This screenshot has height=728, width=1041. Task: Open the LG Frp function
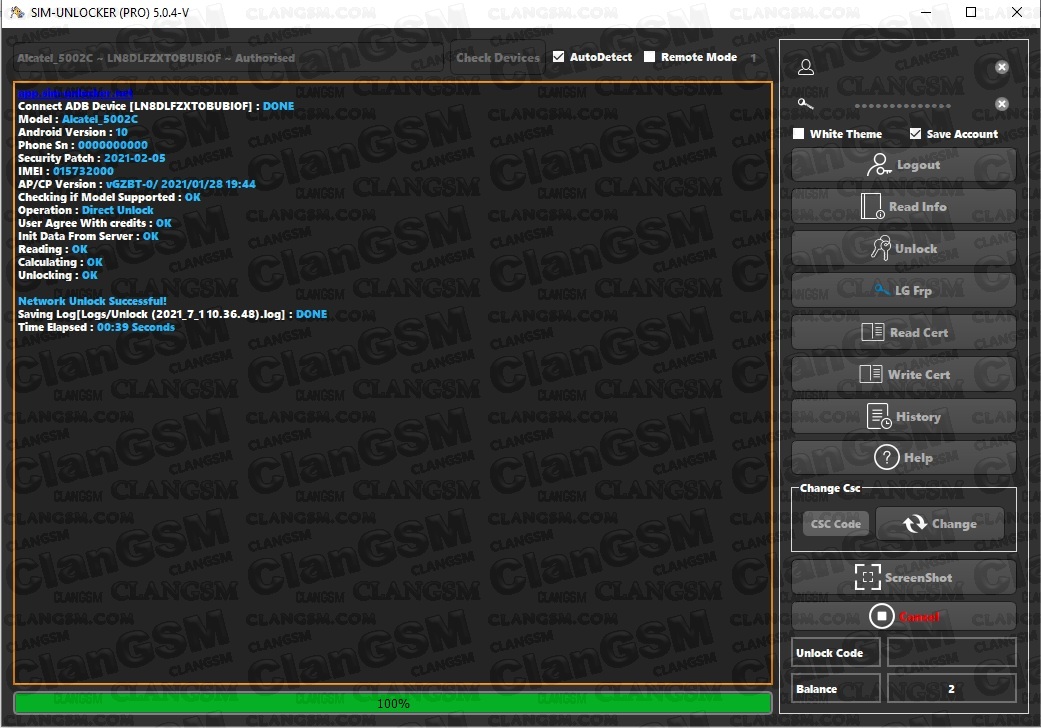(904, 290)
